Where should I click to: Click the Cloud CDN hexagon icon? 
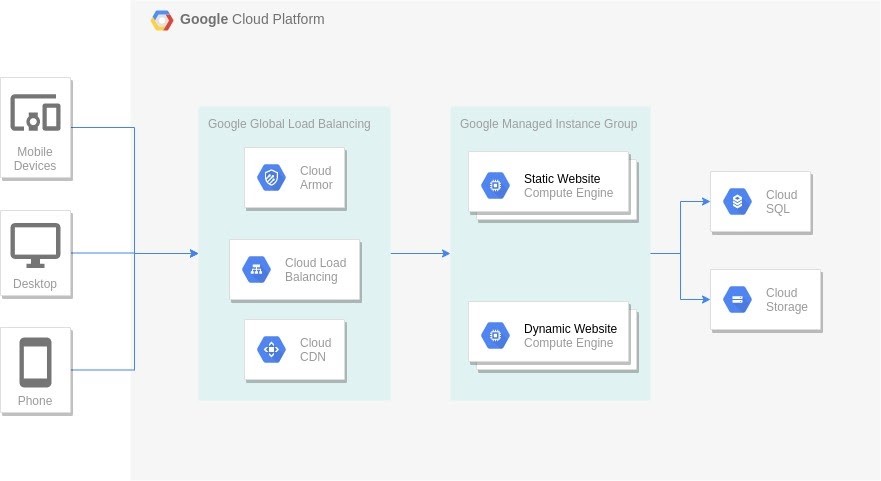pos(271,350)
